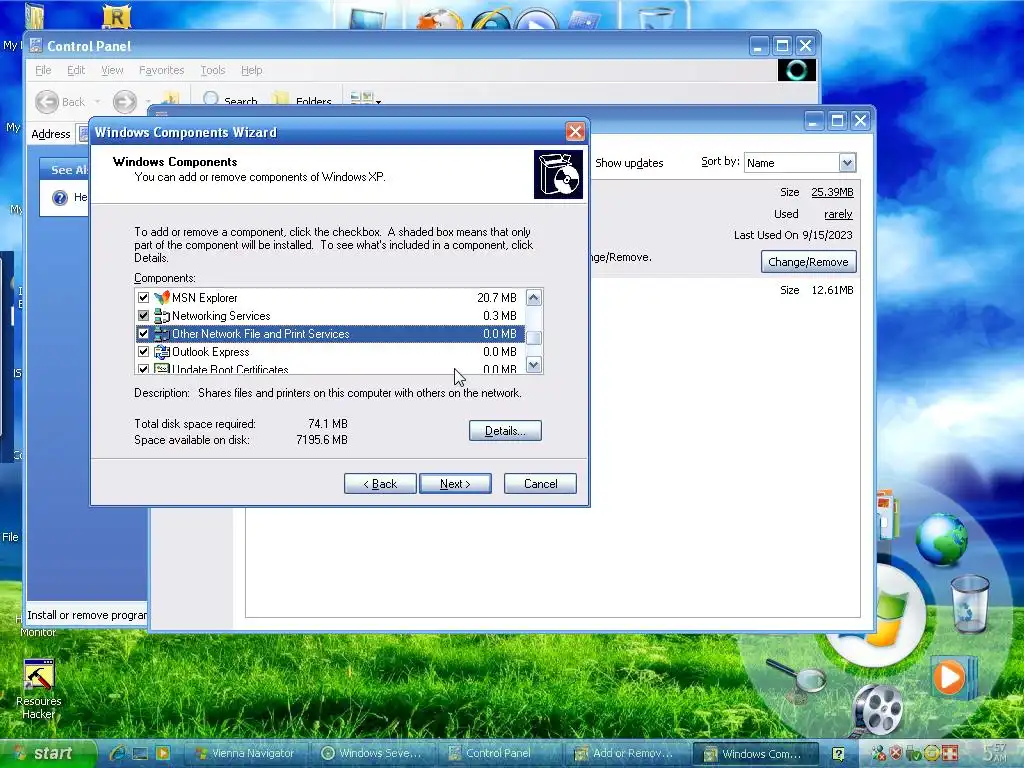Screen dimensions: 1024x768
Task: Click the Update Root Certificates icon
Action: coord(161,369)
